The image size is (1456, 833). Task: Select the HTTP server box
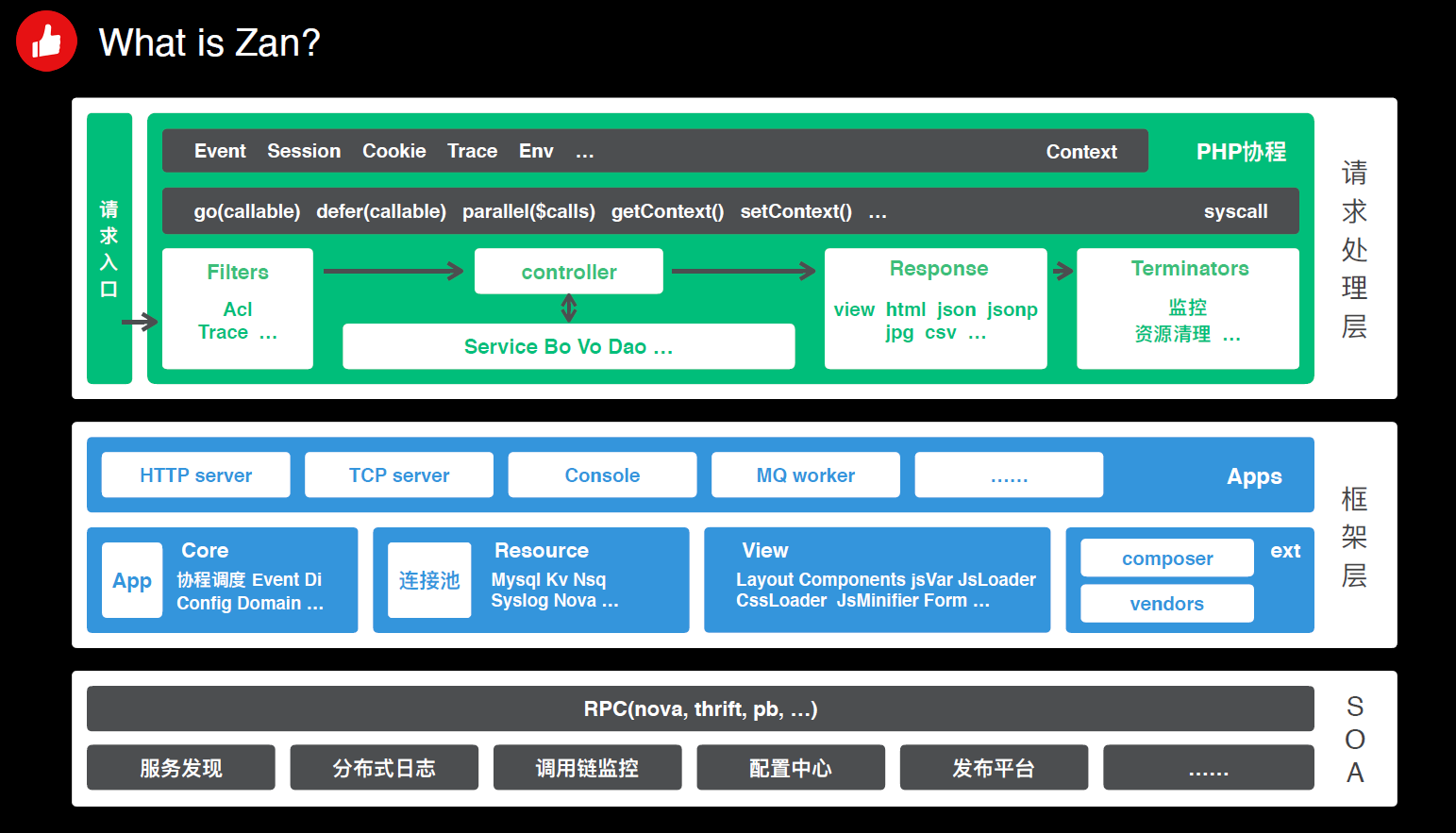pyautogui.click(x=195, y=475)
